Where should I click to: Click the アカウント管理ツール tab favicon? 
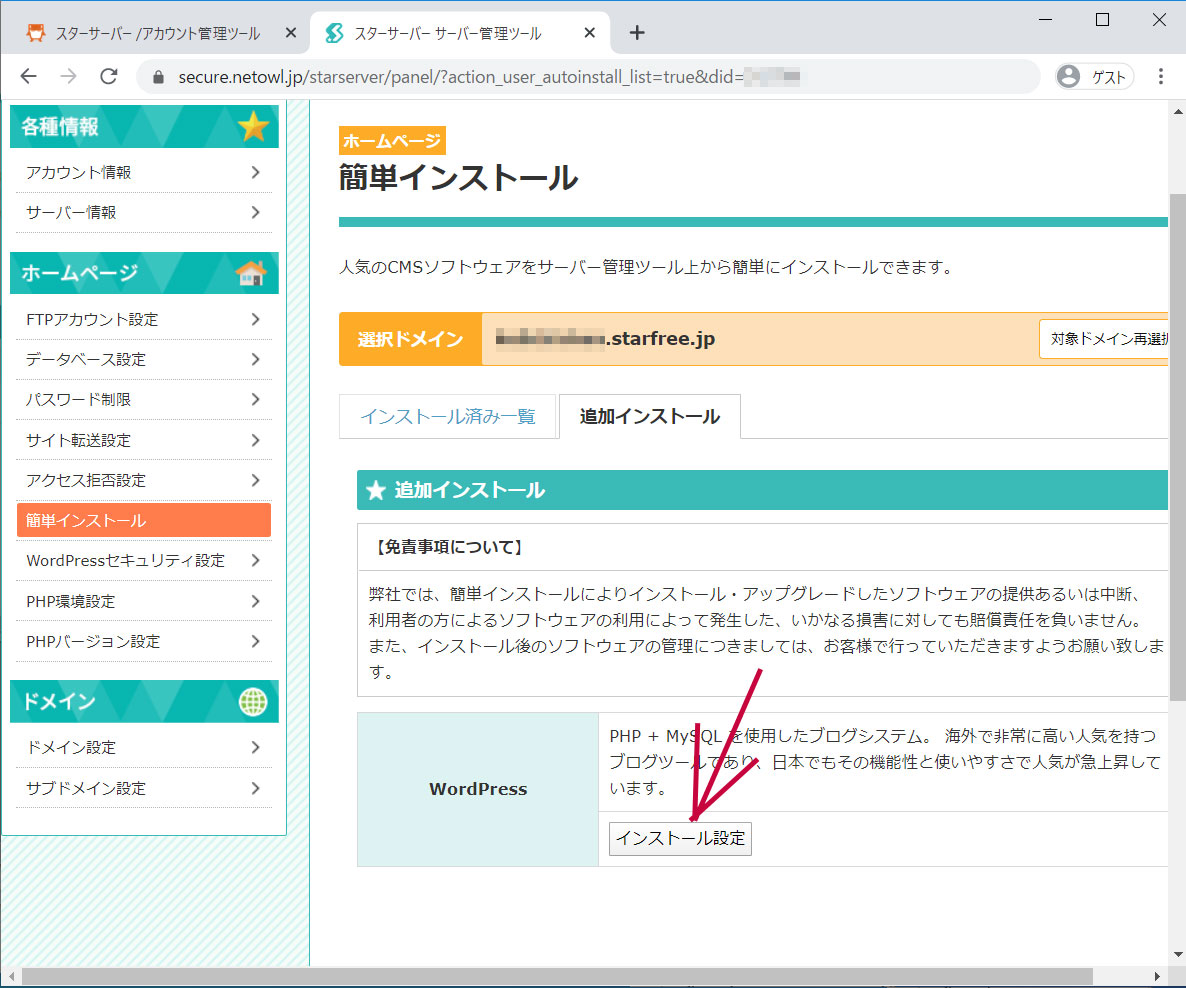[x=36, y=33]
